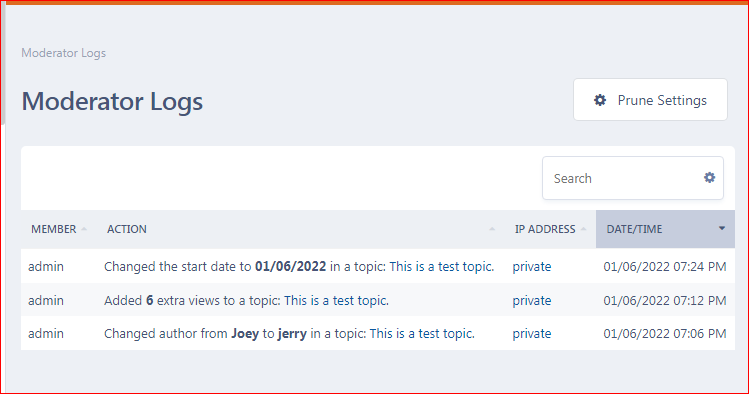
Task: Click private IP link for 07:06 PM entry
Action: [532, 333]
